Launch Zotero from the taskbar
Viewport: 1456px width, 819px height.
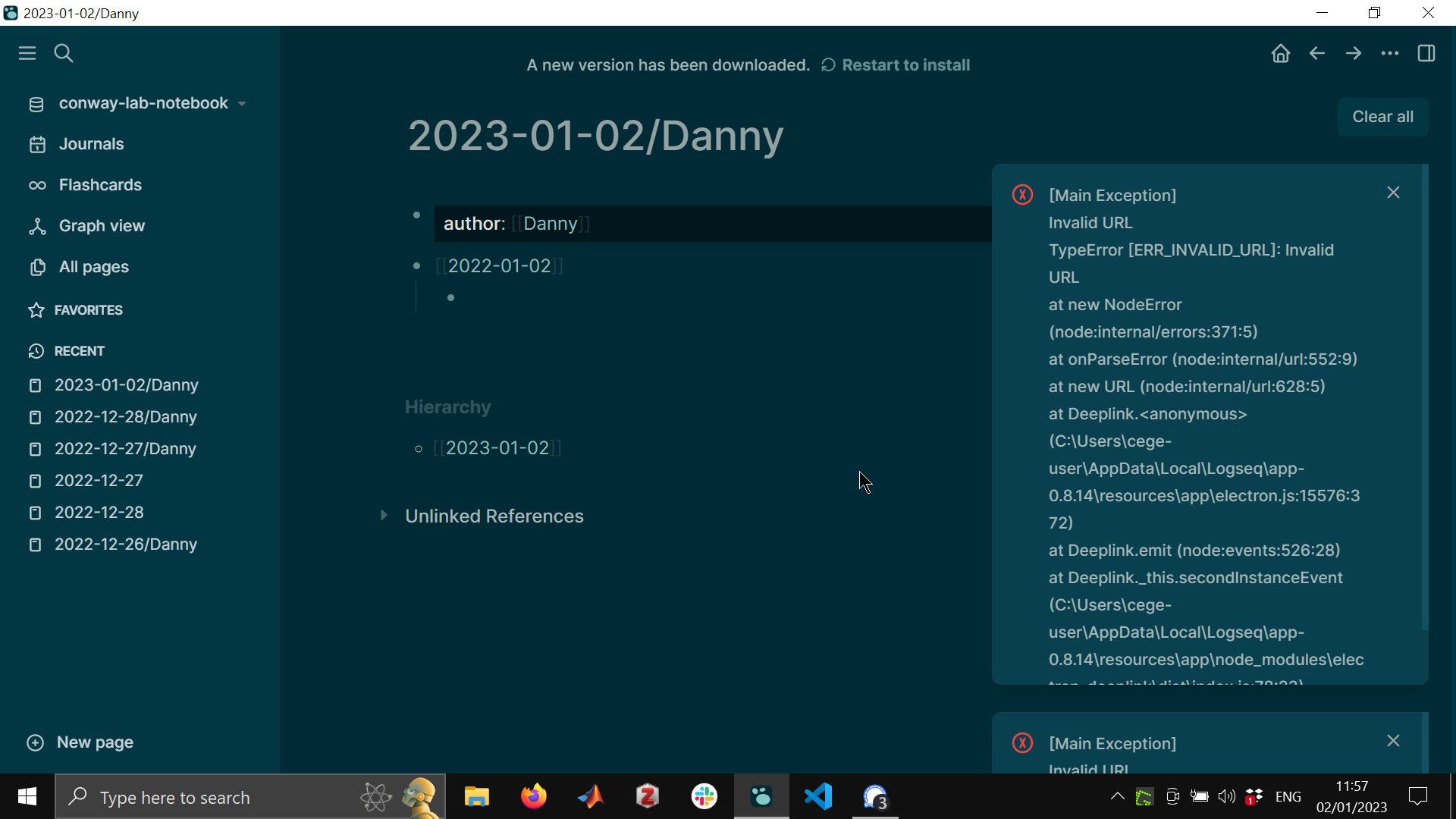point(647,796)
